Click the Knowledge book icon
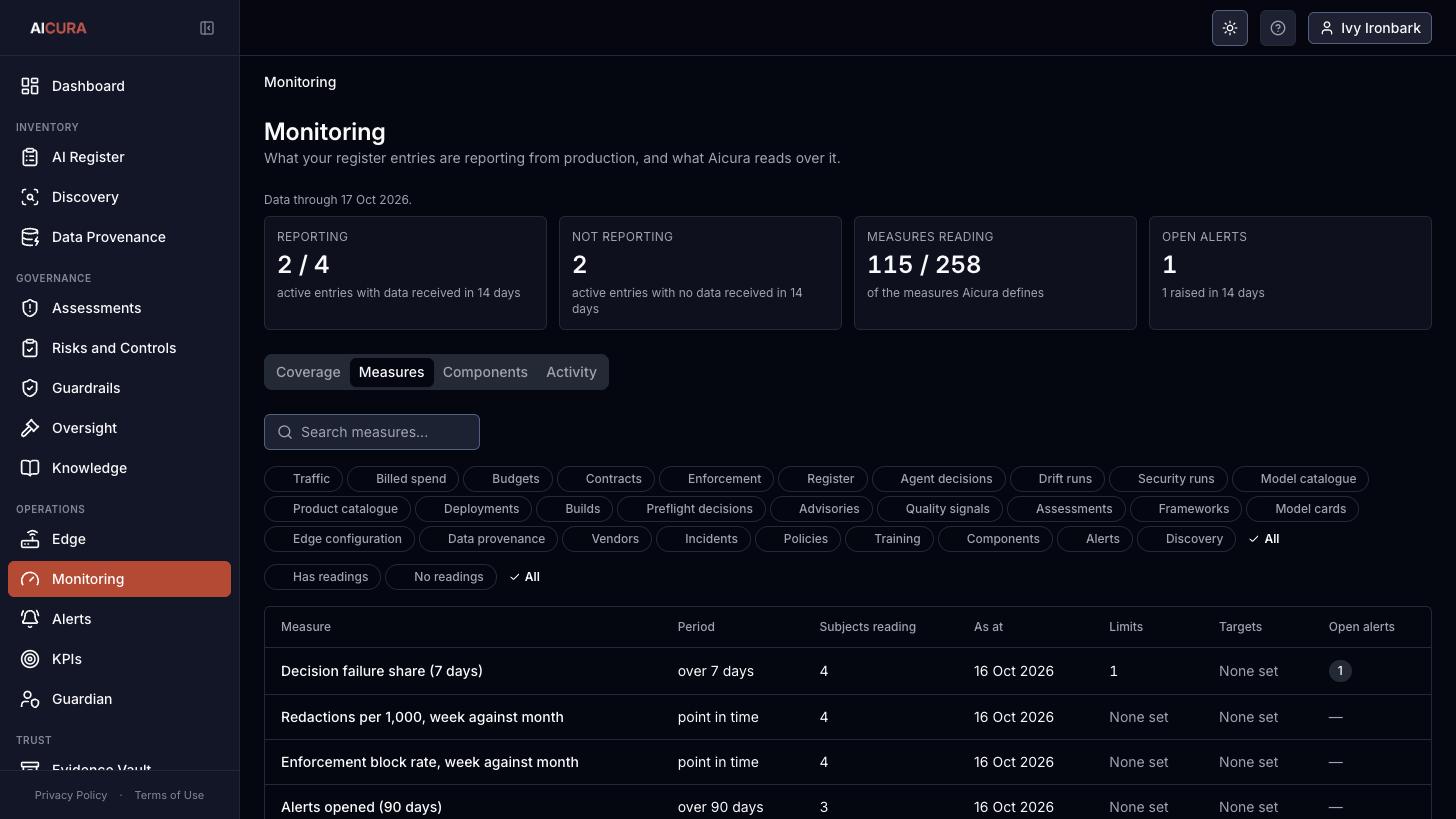The height and width of the screenshot is (819, 1456). (30, 468)
